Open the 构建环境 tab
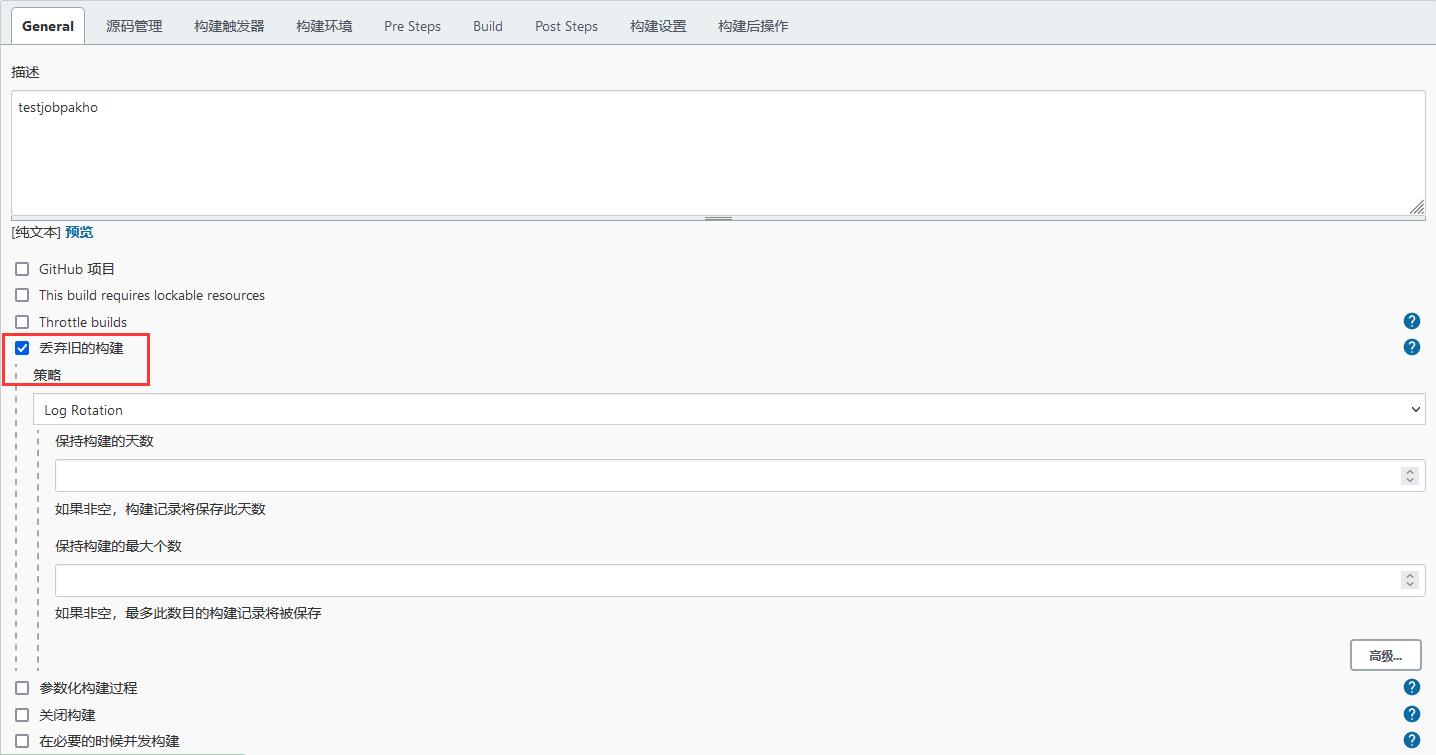The image size is (1436, 755). (x=324, y=26)
